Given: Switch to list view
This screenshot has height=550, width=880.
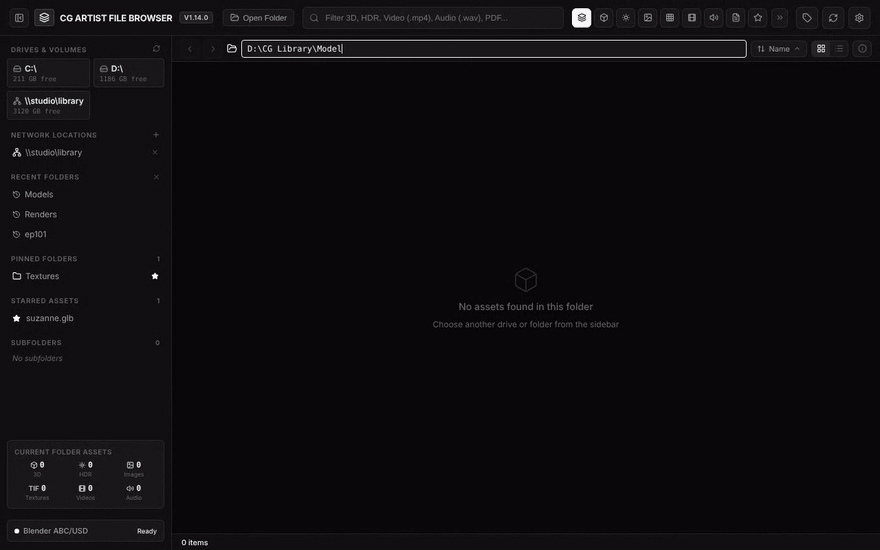Looking at the screenshot, I should (840, 49).
